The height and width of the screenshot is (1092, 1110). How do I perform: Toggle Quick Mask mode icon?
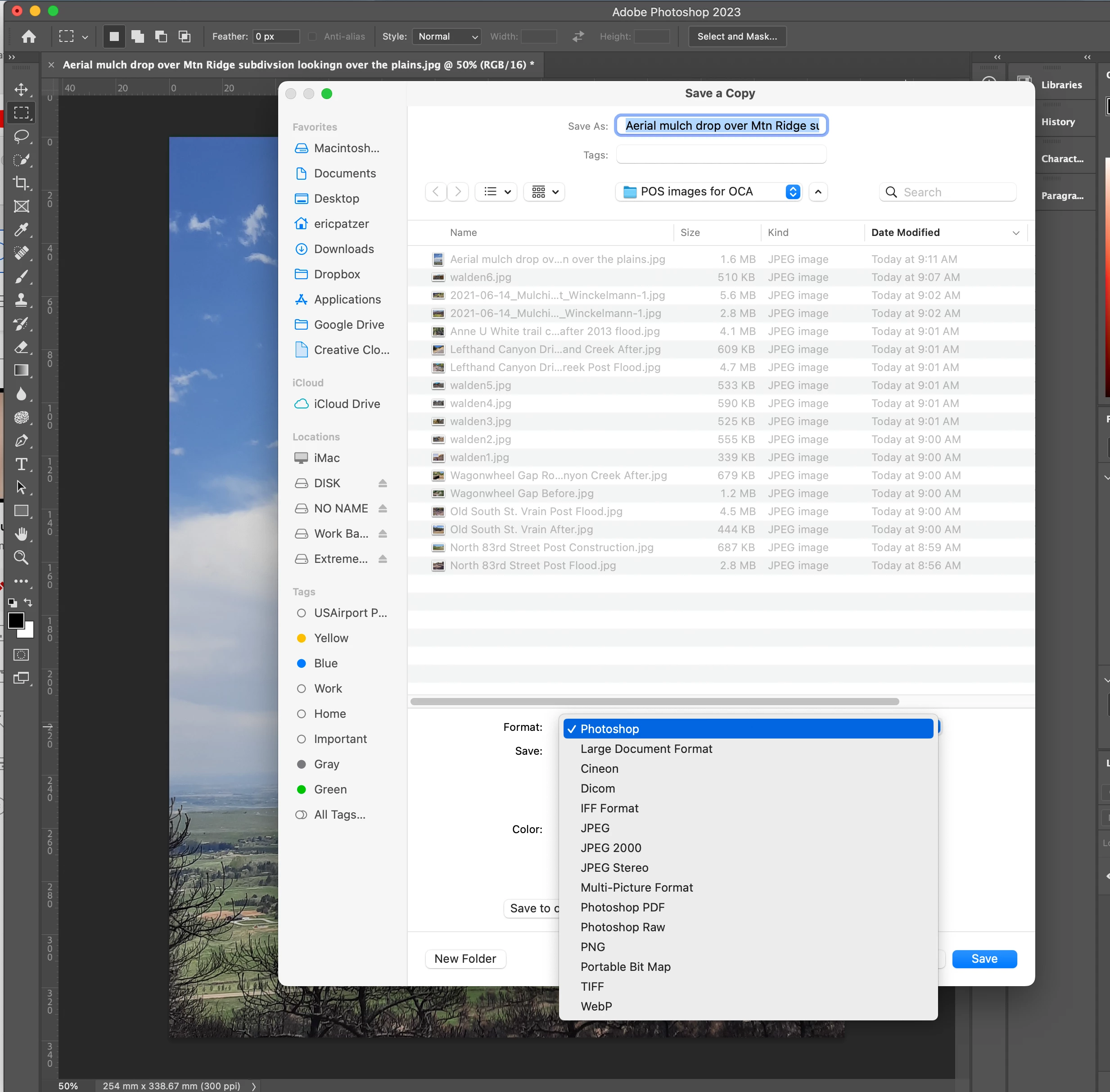click(21, 655)
